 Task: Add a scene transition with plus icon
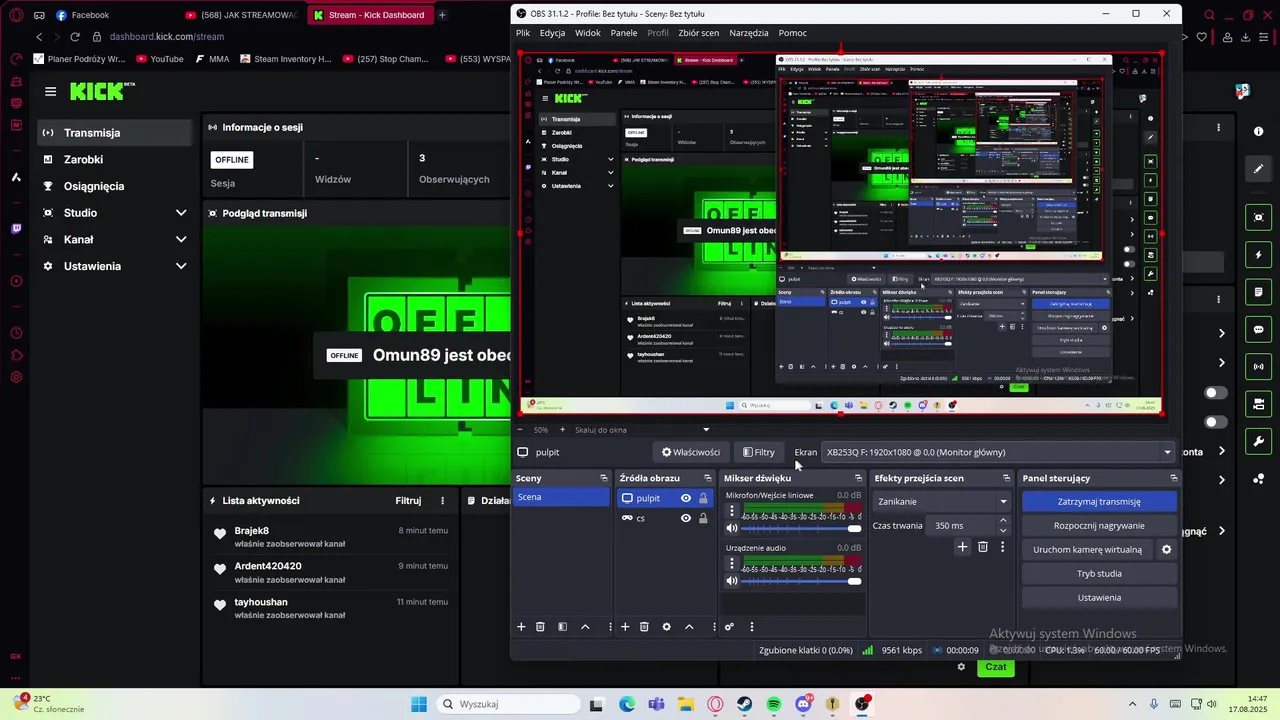click(x=962, y=547)
